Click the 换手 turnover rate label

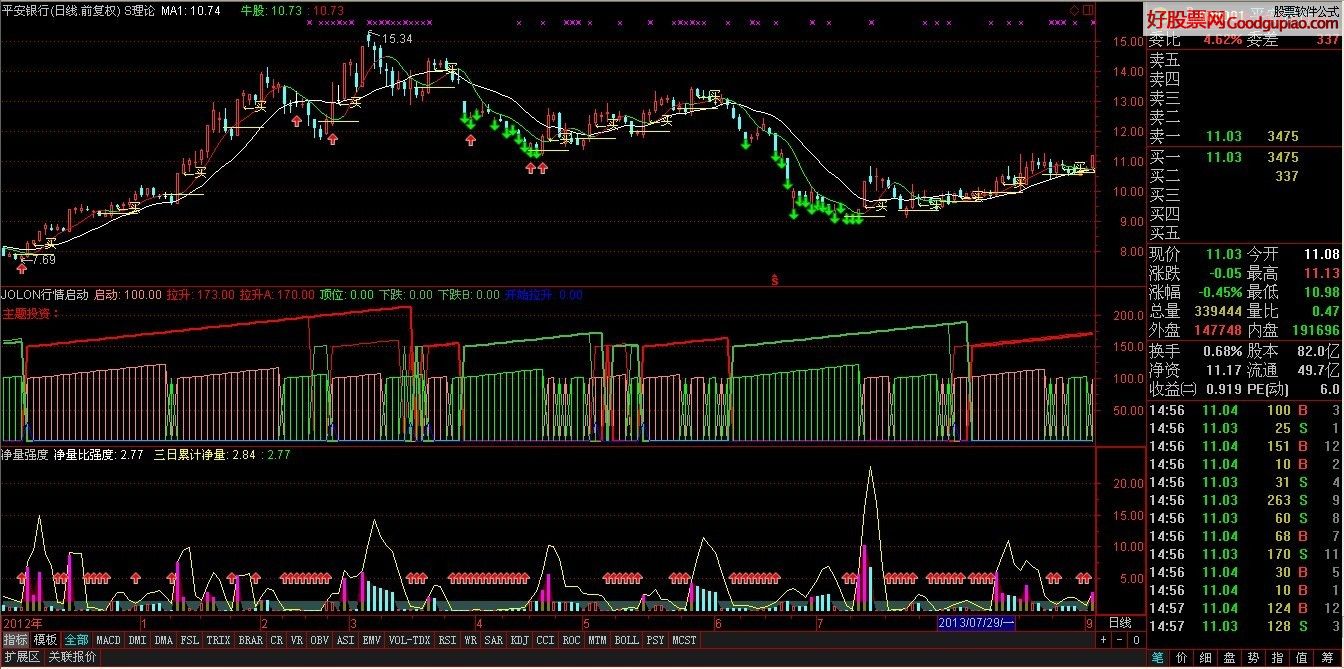point(1166,350)
